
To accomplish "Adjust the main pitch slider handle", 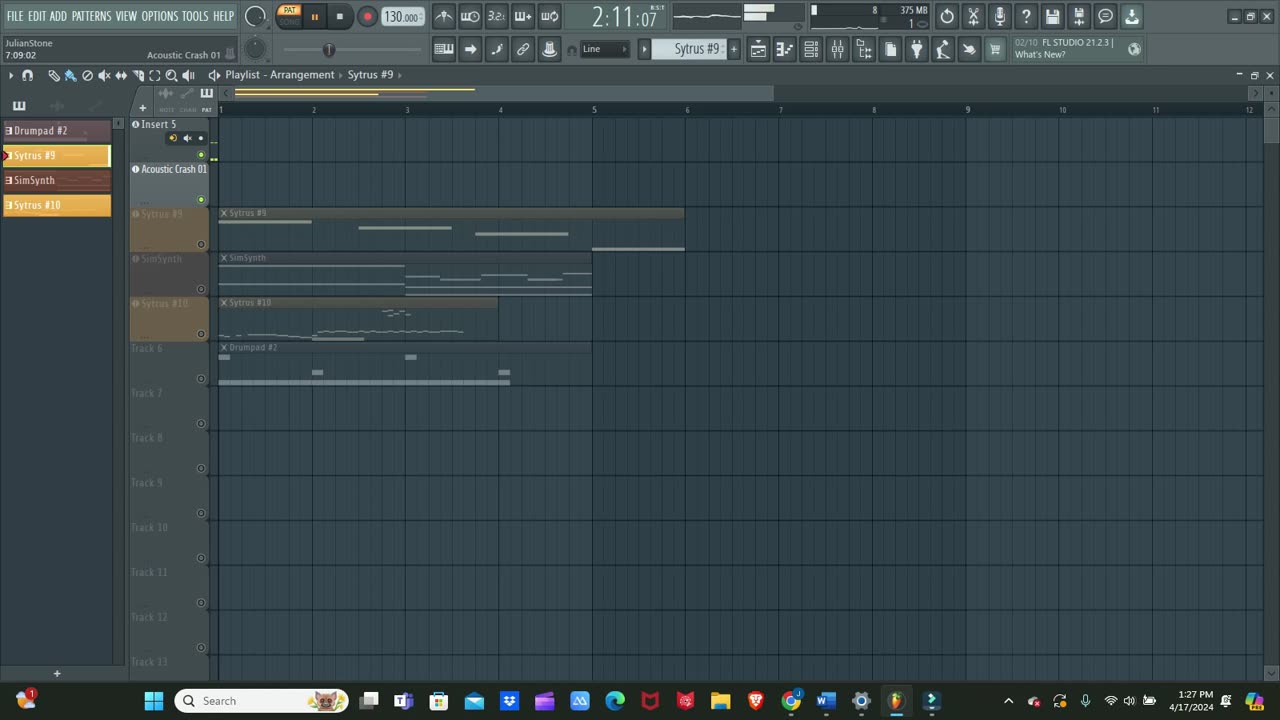I will (328, 49).
